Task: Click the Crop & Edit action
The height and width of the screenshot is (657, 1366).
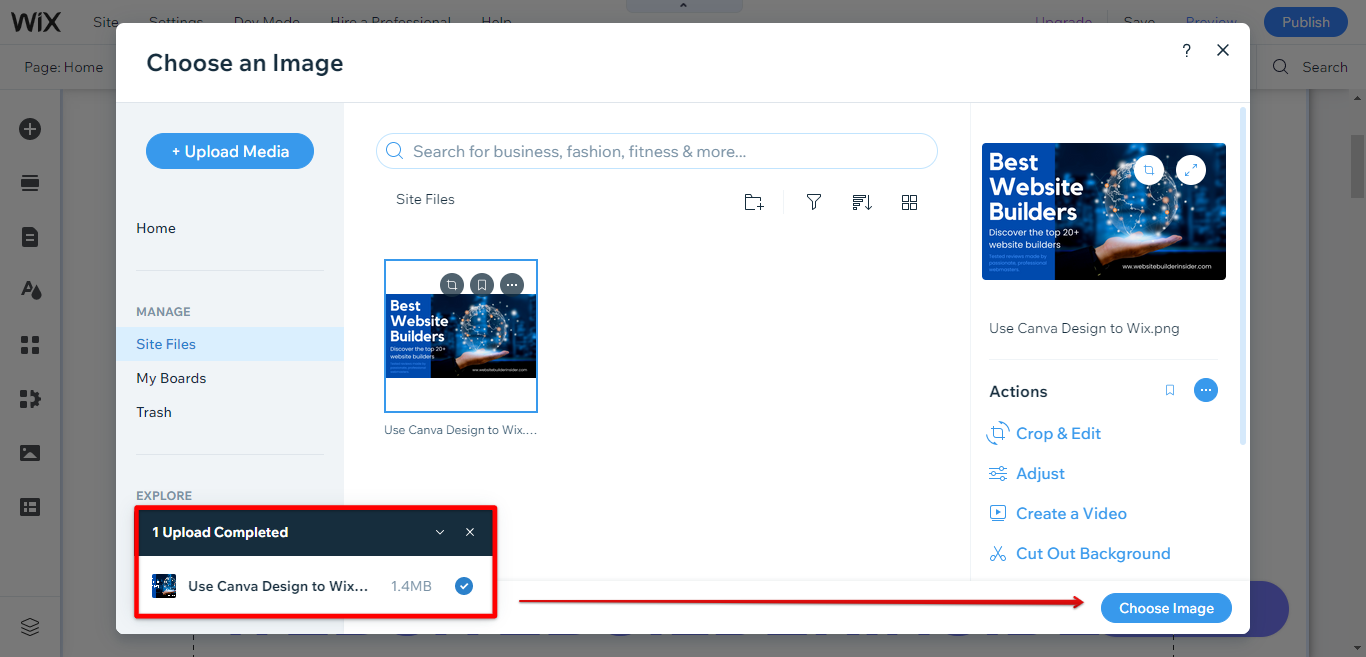Action: pyautogui.click(x=1058, y=433)
